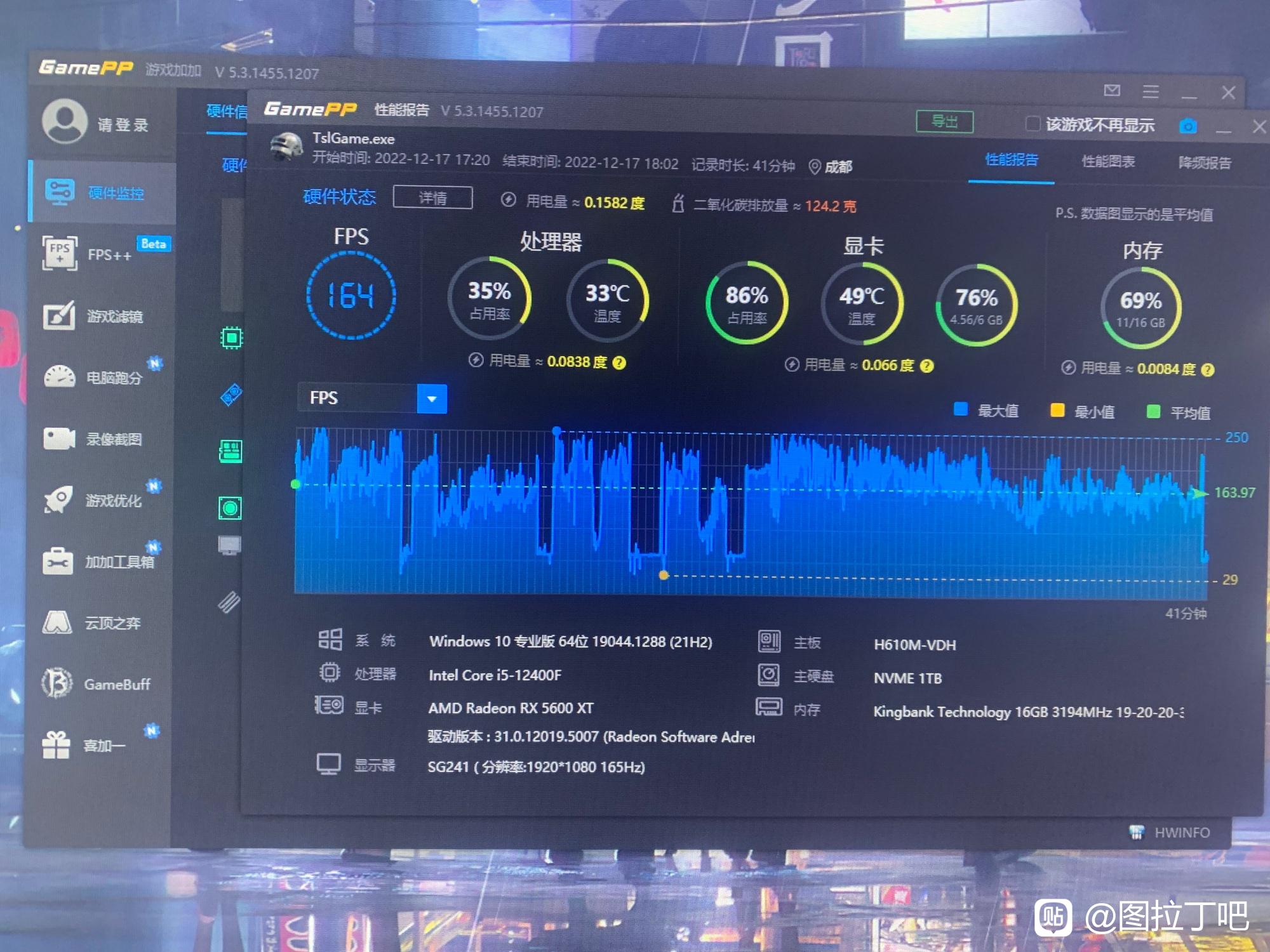This screenshot has height=952, width=1270.
Task: Select the memory stick icon in main window
Action: tap(229, 602)
